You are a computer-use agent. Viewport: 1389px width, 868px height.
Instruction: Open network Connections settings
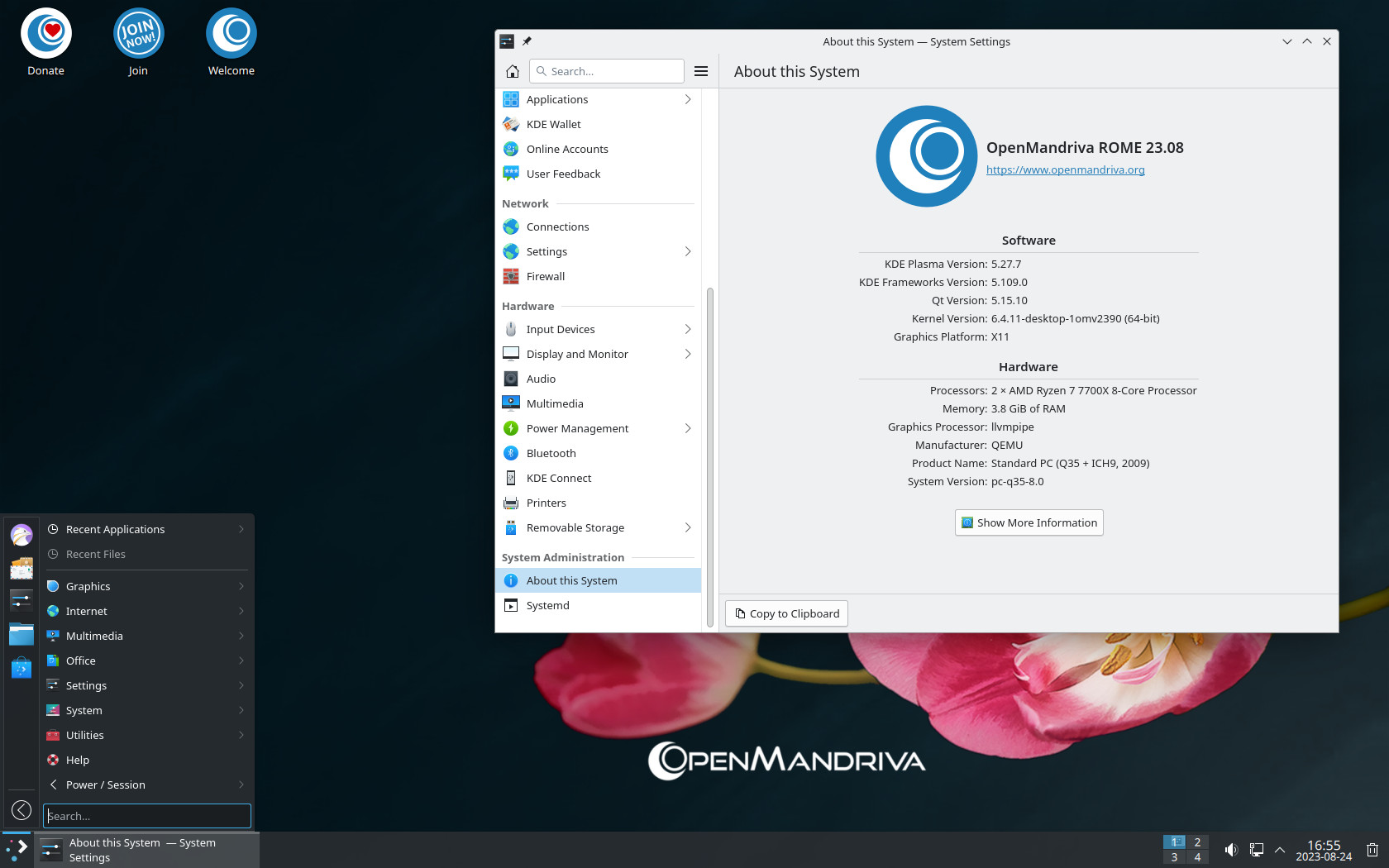[598, 227]
